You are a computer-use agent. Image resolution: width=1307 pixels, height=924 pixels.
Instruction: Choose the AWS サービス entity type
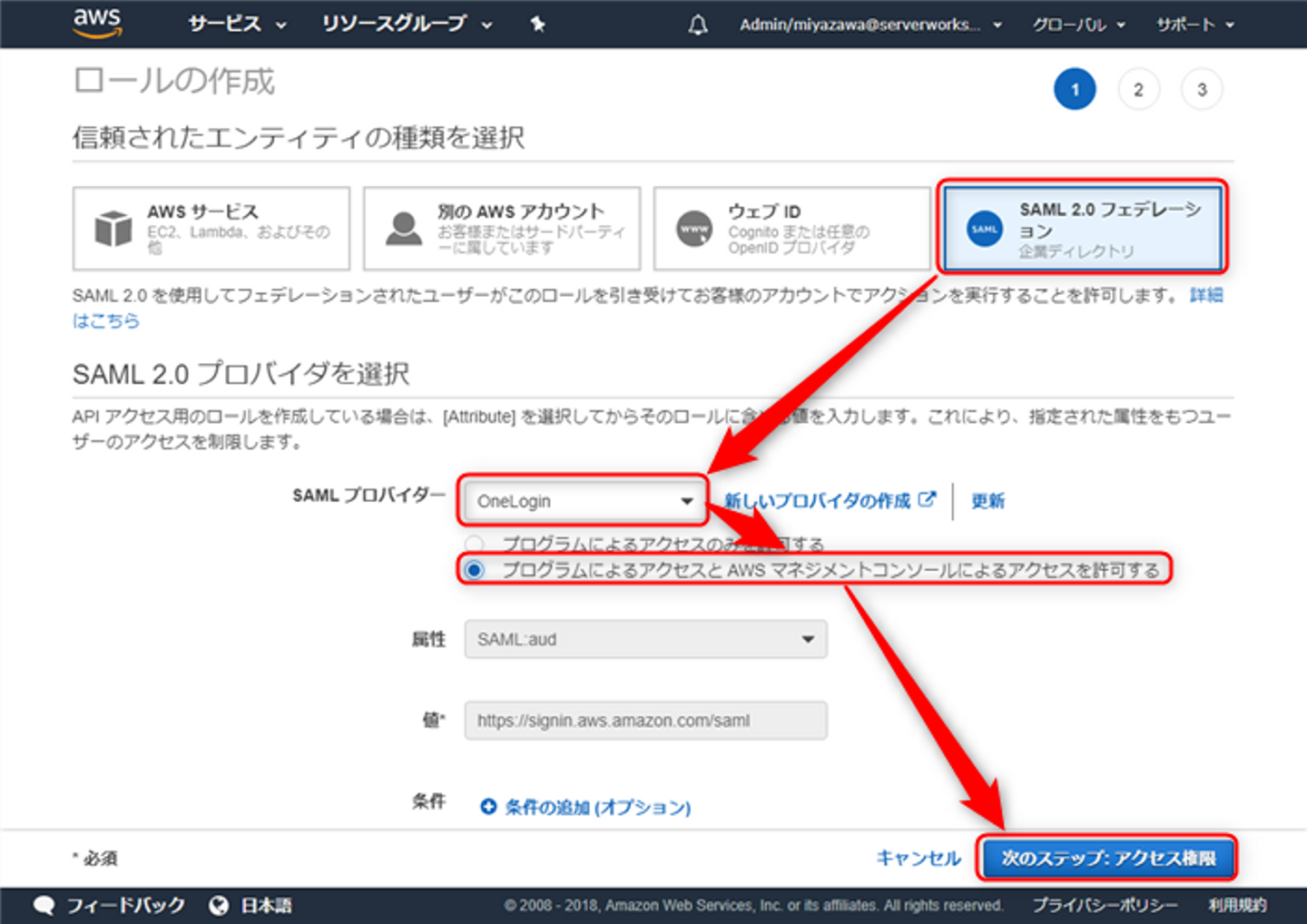[x=211, y=229]
